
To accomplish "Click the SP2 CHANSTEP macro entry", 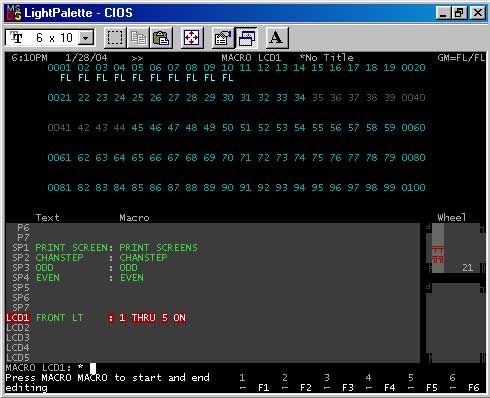I will pyautogui.click(x=90, y=258).
